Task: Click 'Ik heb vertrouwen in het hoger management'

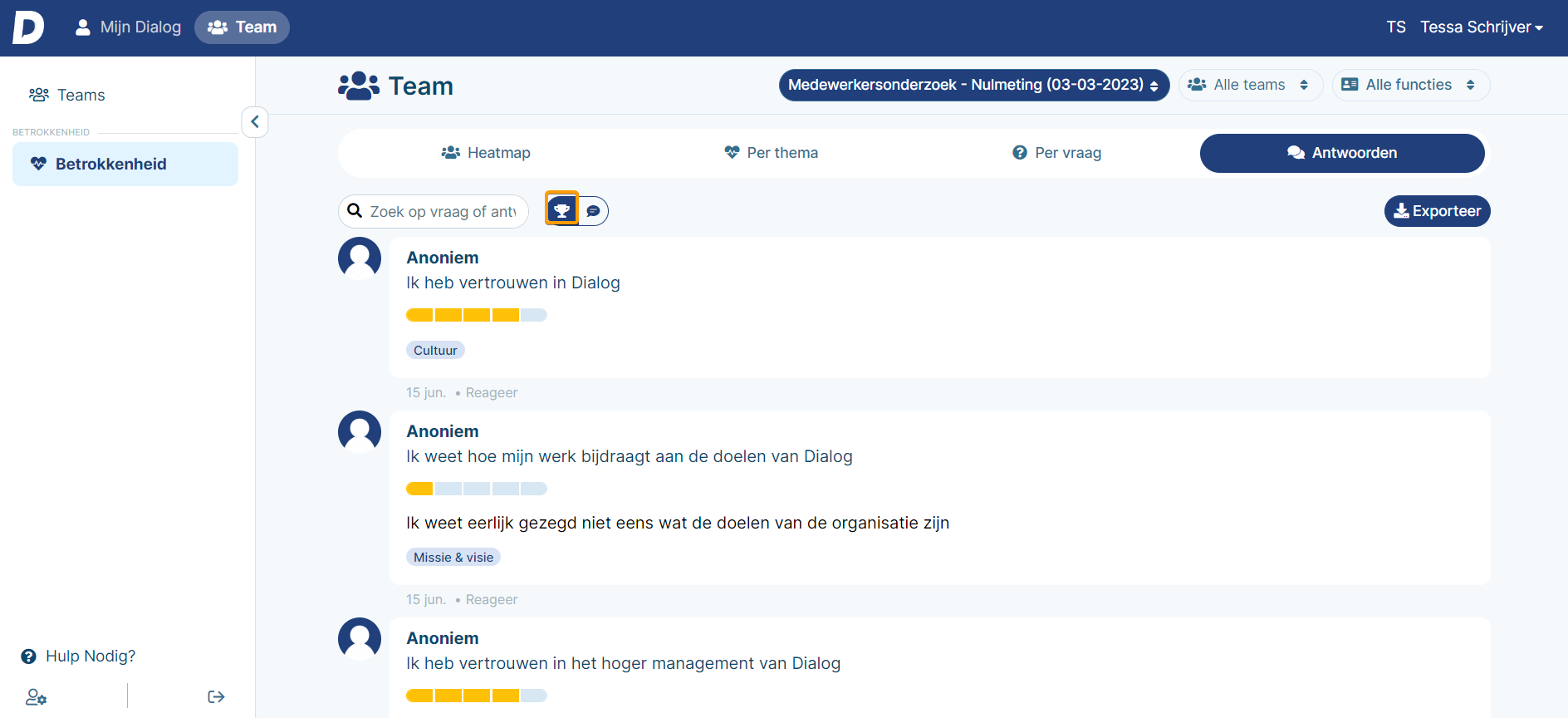Action: [624, 663]
